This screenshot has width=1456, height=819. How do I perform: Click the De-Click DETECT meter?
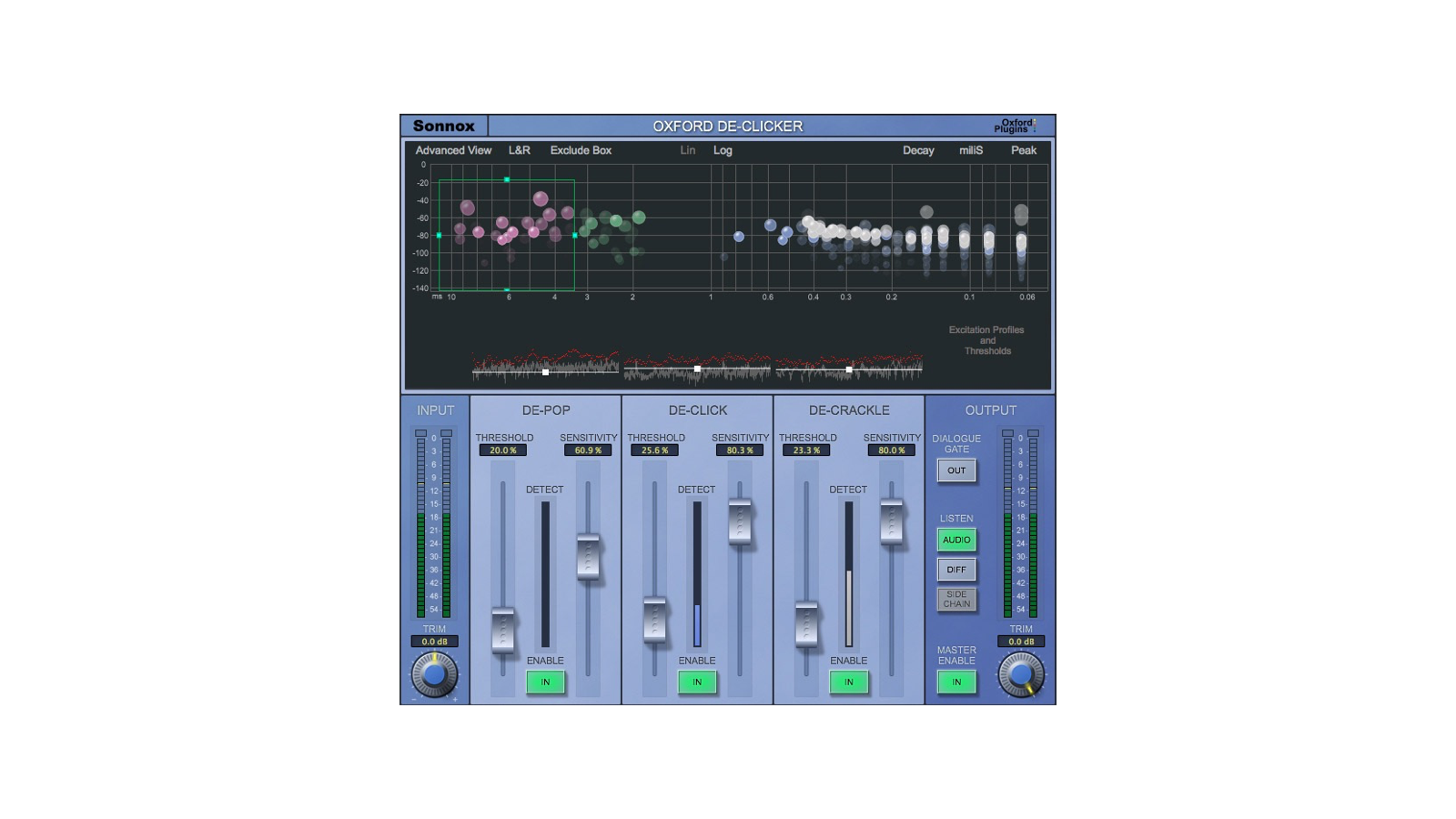(x=697, y=573)
